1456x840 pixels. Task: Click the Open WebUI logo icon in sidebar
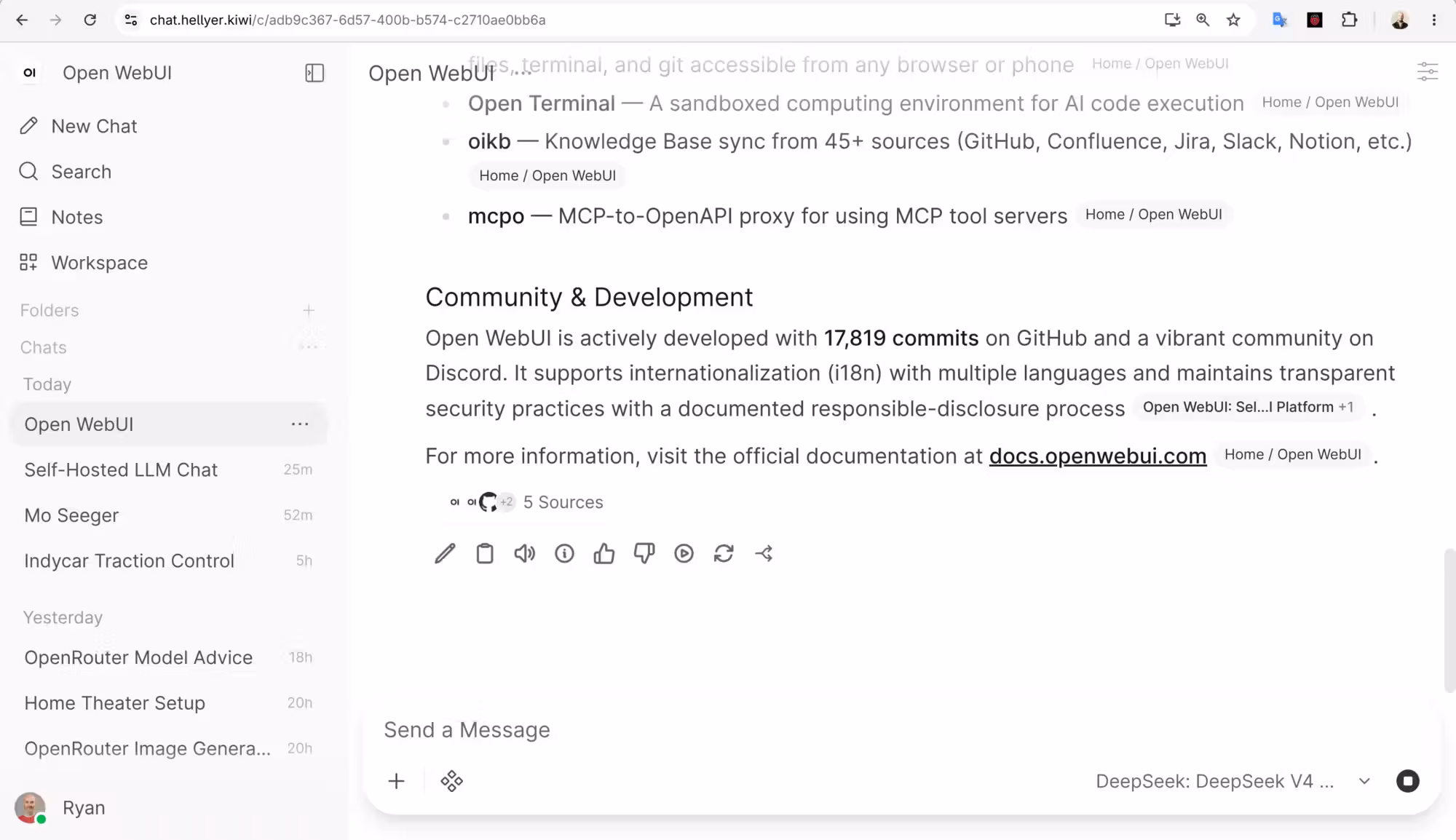[x=30, y=73]
